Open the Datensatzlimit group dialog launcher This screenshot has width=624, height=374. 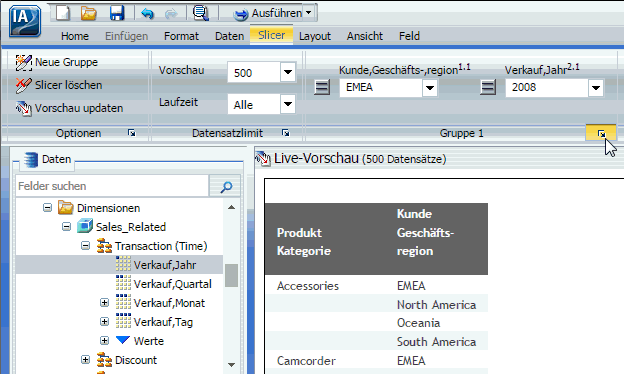(x=286, y=133)
